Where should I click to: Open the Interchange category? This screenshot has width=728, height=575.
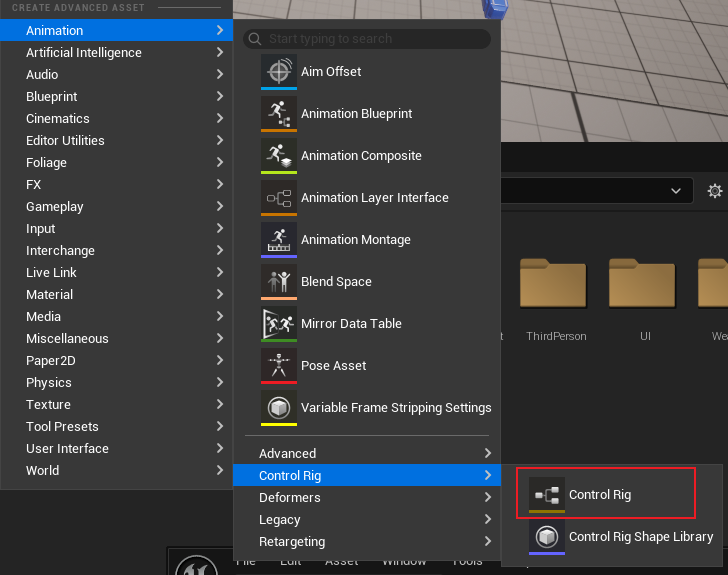pyautogui.click(x=116, y=250)
